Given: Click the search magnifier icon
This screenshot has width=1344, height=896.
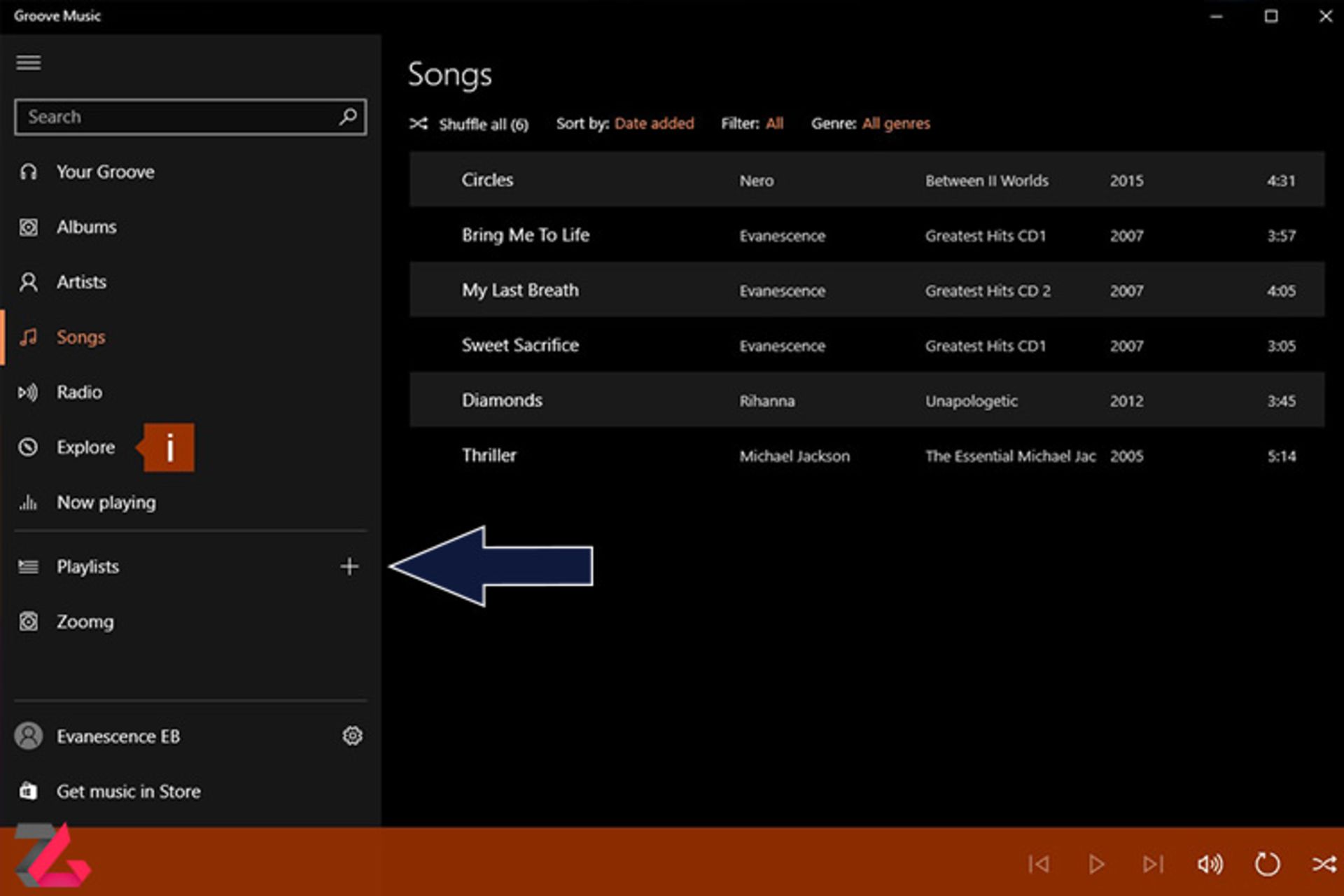Looking at the screenshot, I should (x=348, y=116).
